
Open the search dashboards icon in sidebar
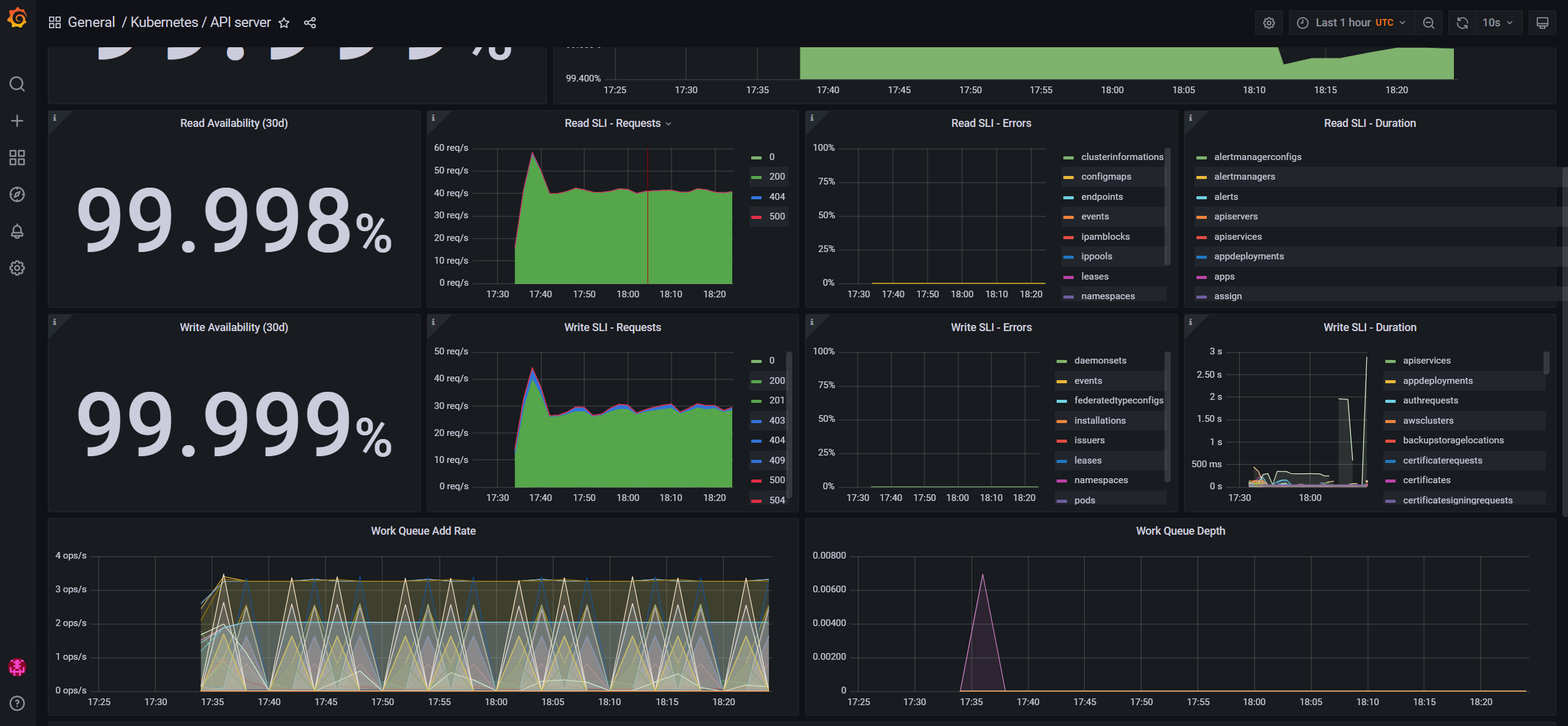pos(17,84)
